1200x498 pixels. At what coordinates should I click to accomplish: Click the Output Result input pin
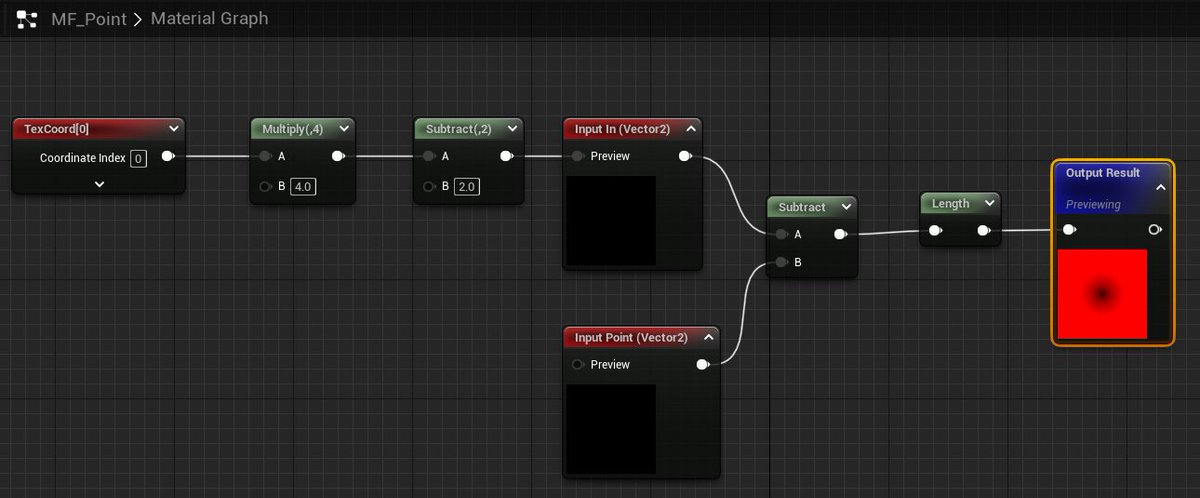[x=1069, y=230]
